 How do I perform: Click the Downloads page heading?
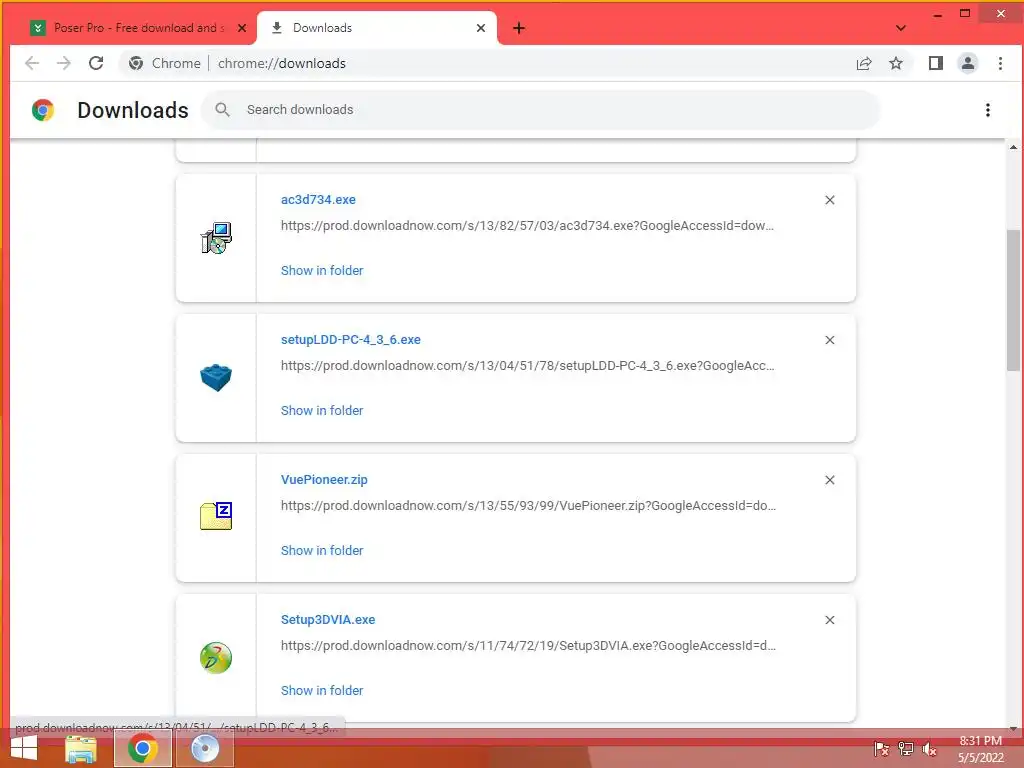pos(133,110)
